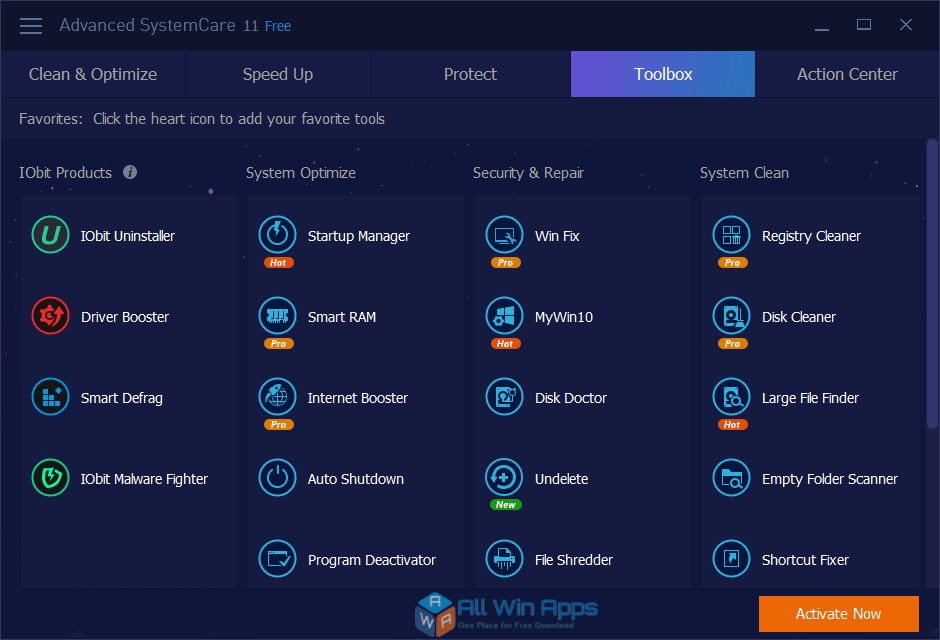The image size is (940, 640).
Task: Maximize the Advanced SystemCare window
Action: [x=864, y=25]
